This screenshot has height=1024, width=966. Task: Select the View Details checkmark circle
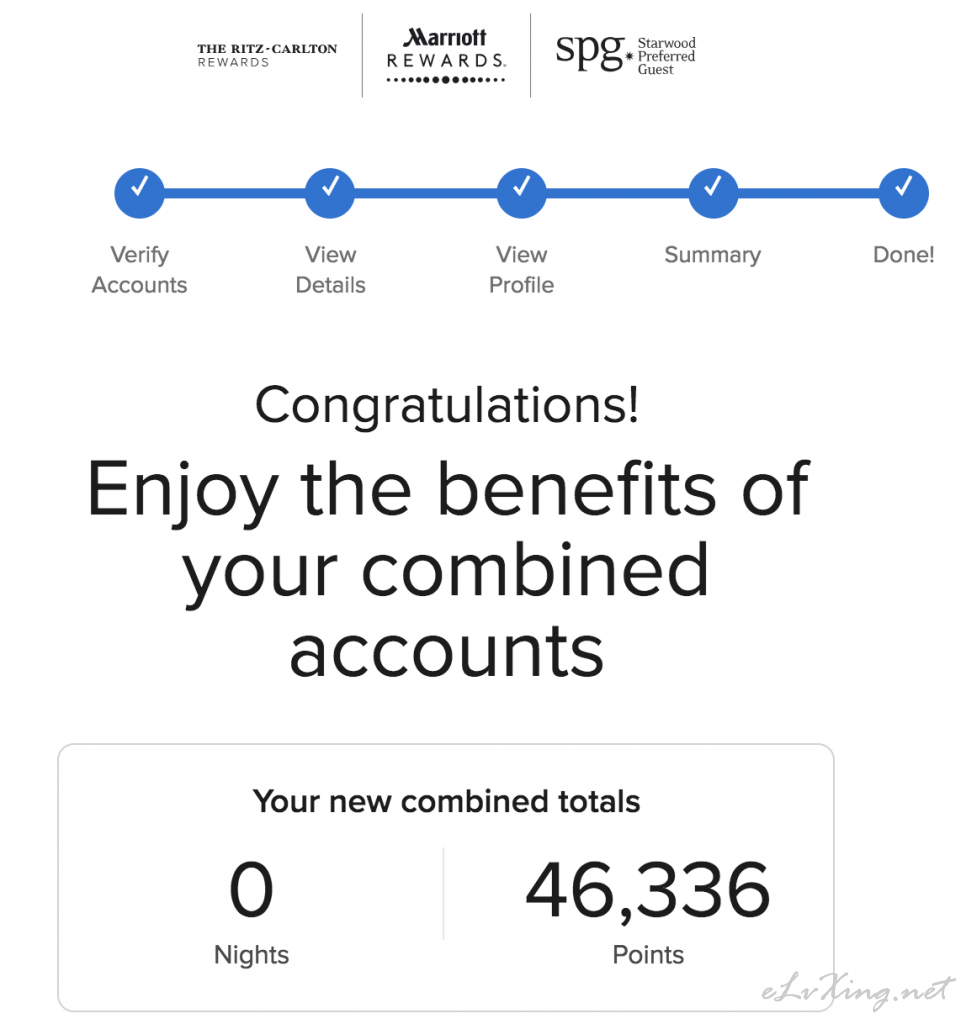click(x=330, y=193)
